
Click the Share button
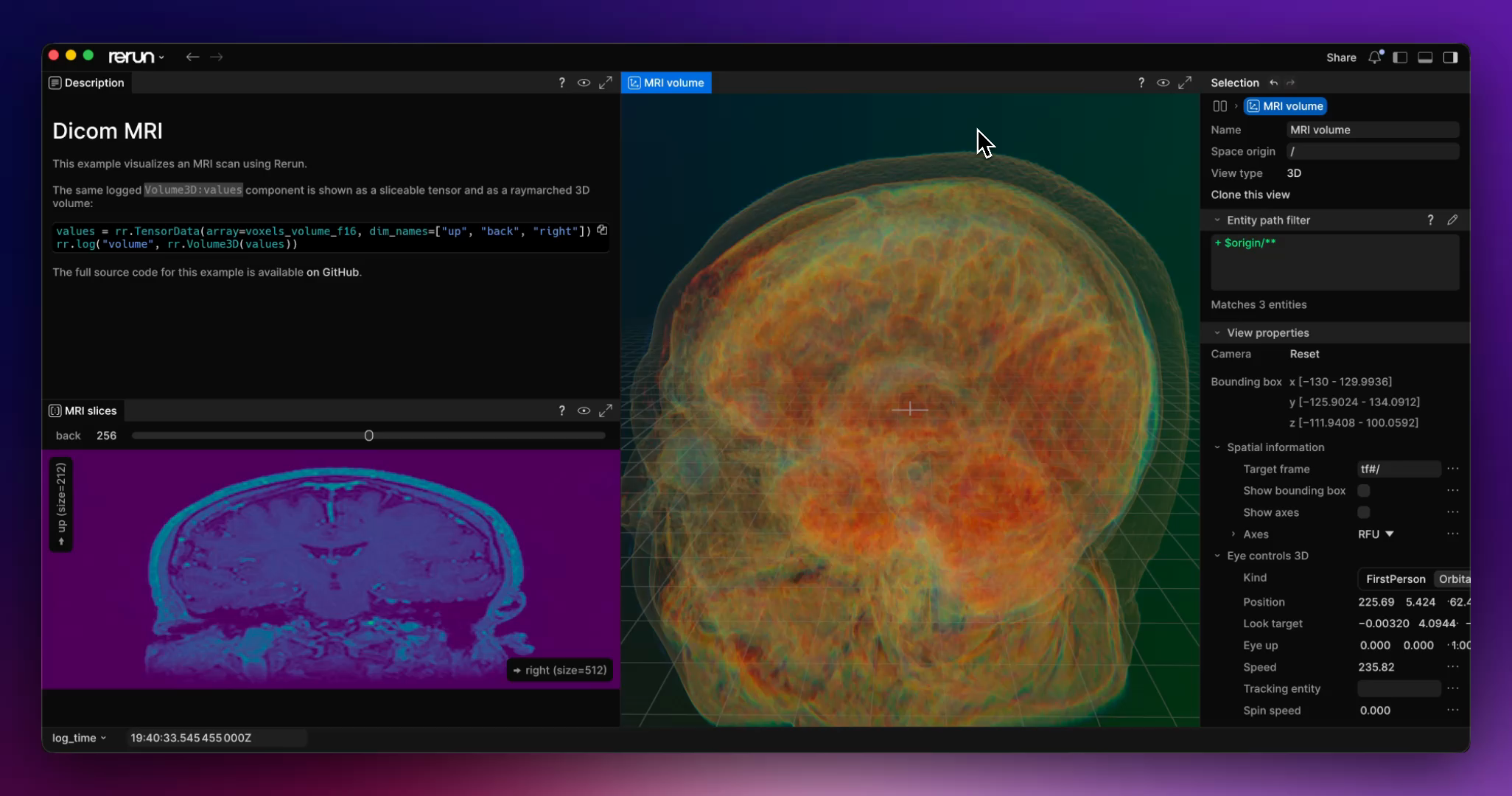point(1341,57)
